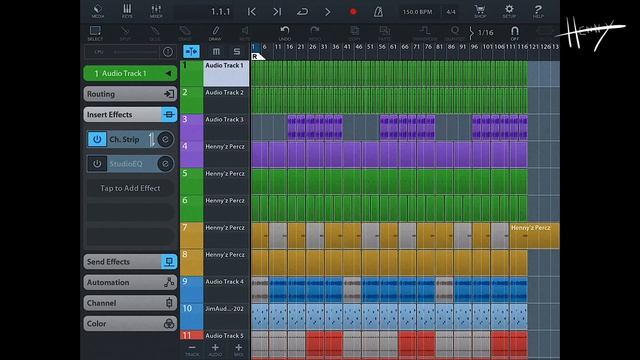Add a track with plus MIDI
The height and width of the screenshot is (360, 640).
[238, 350]
